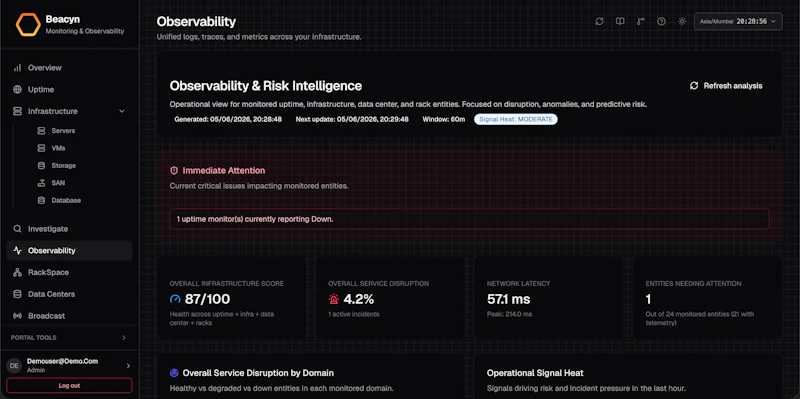This screenshot has height=399, width=800.
Task: Click the Overall Service Disruption card
Action: 390,298
